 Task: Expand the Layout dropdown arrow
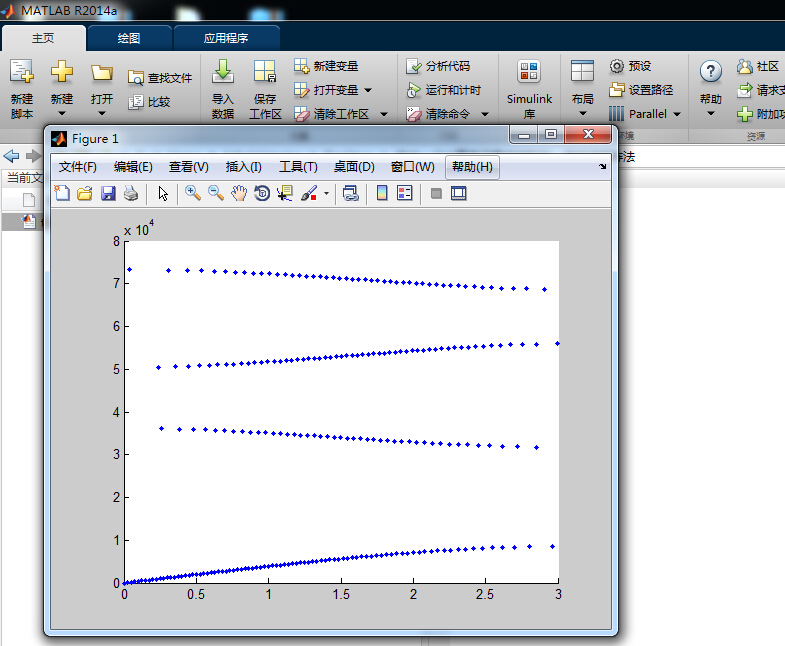[582, 114]
